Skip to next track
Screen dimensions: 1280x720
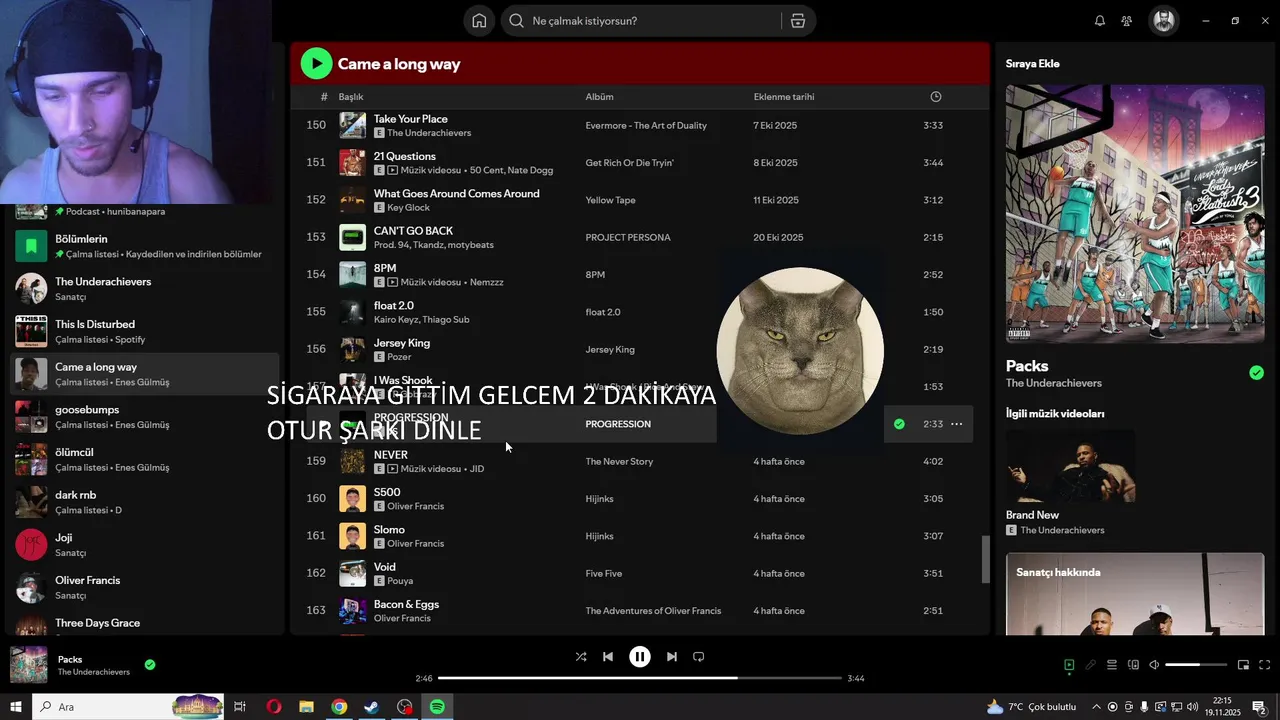[x=672, y=657]
